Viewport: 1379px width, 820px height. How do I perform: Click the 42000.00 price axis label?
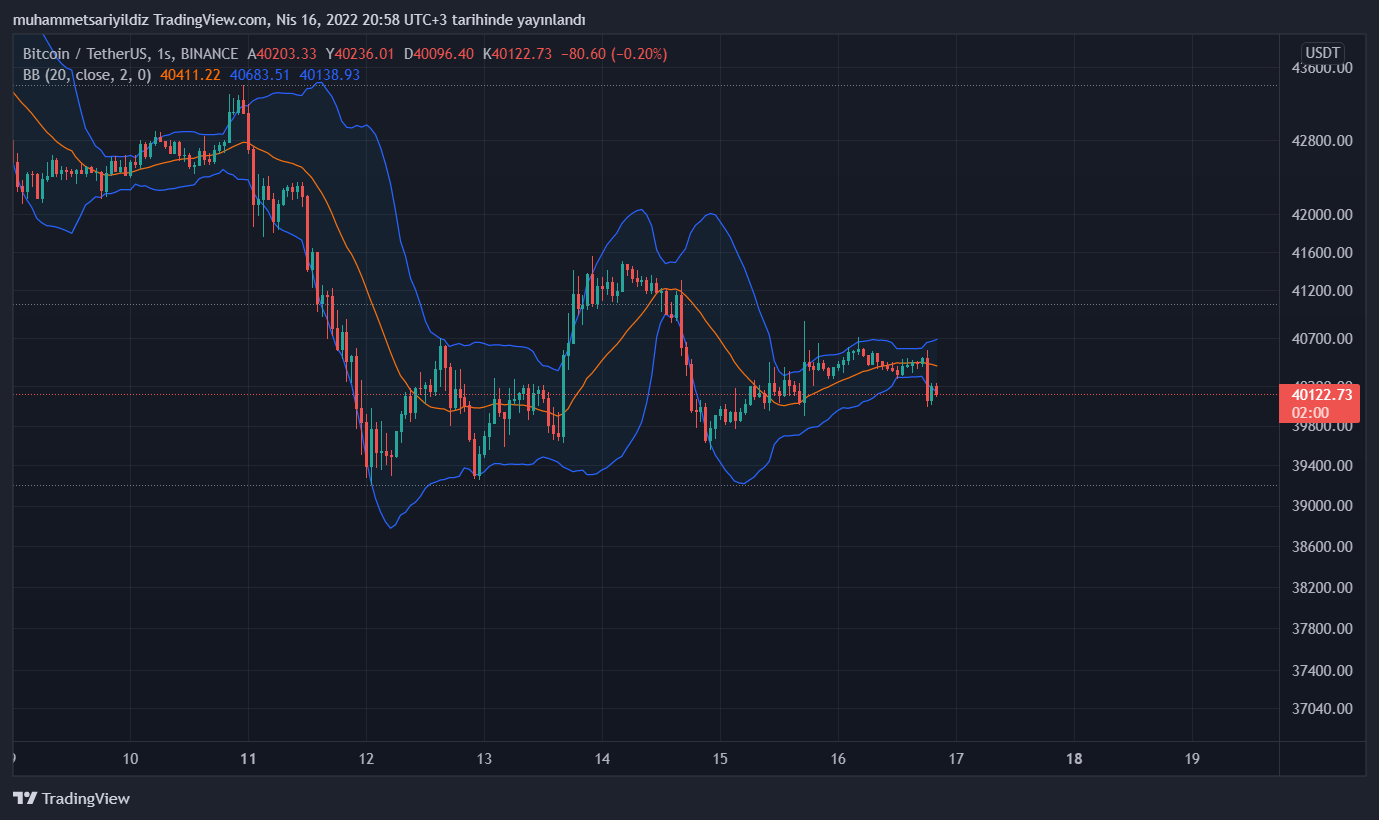point(1322,215)
